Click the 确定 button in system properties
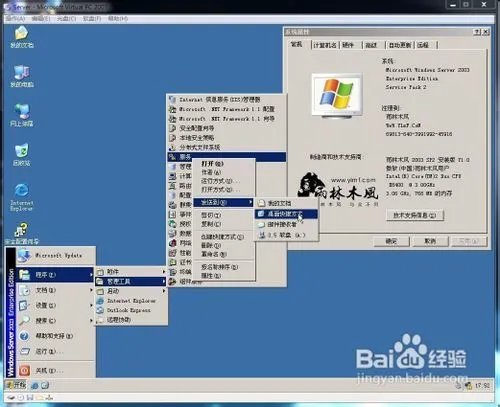Screen dimensions: 500x407 [391, 241]
